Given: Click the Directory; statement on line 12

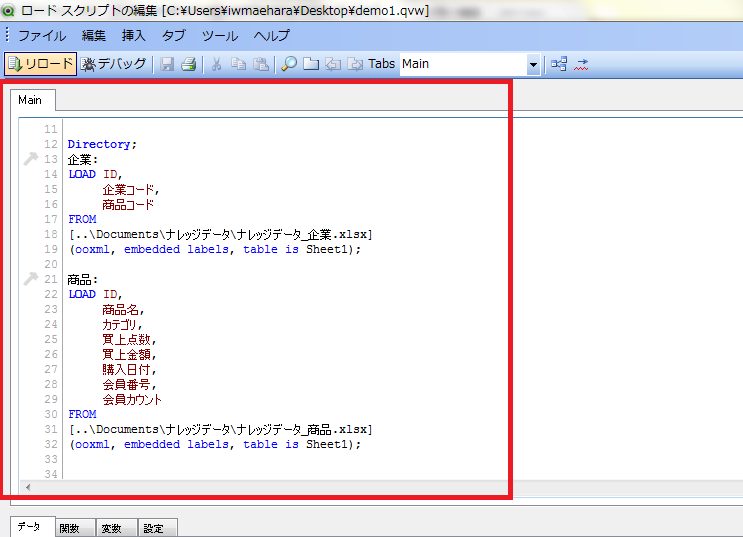Looking at the screenshot, I should [x=102, y=144].
